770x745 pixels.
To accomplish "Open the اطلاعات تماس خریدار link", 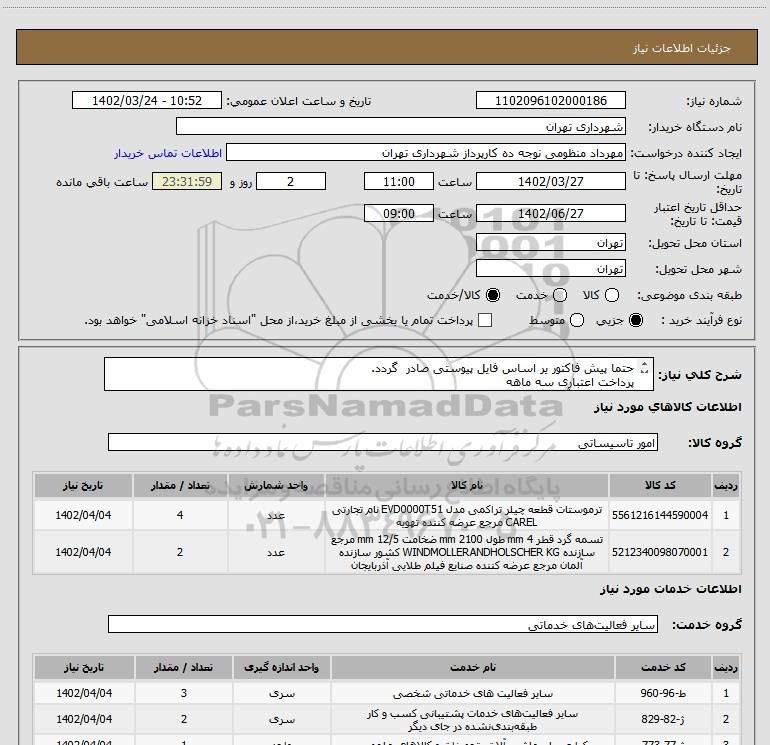I will pyautogui.click(x=168, y=153).
